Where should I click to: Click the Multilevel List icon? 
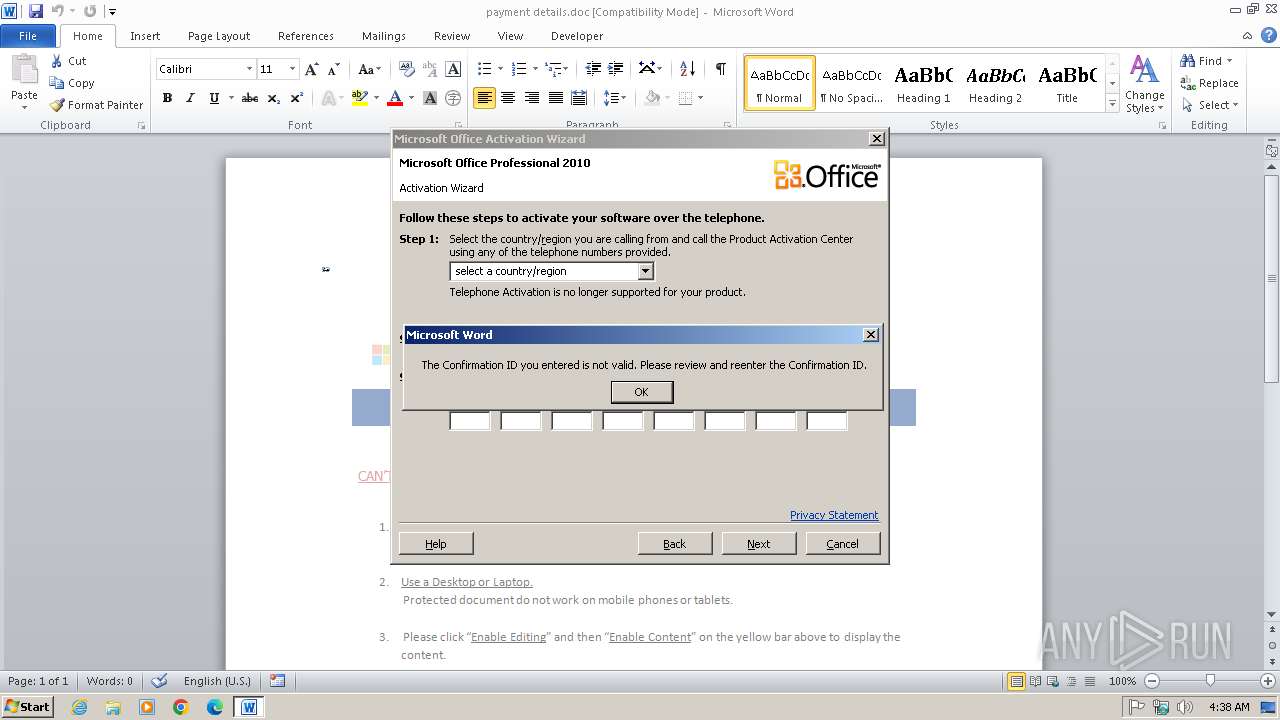[553, 69]
